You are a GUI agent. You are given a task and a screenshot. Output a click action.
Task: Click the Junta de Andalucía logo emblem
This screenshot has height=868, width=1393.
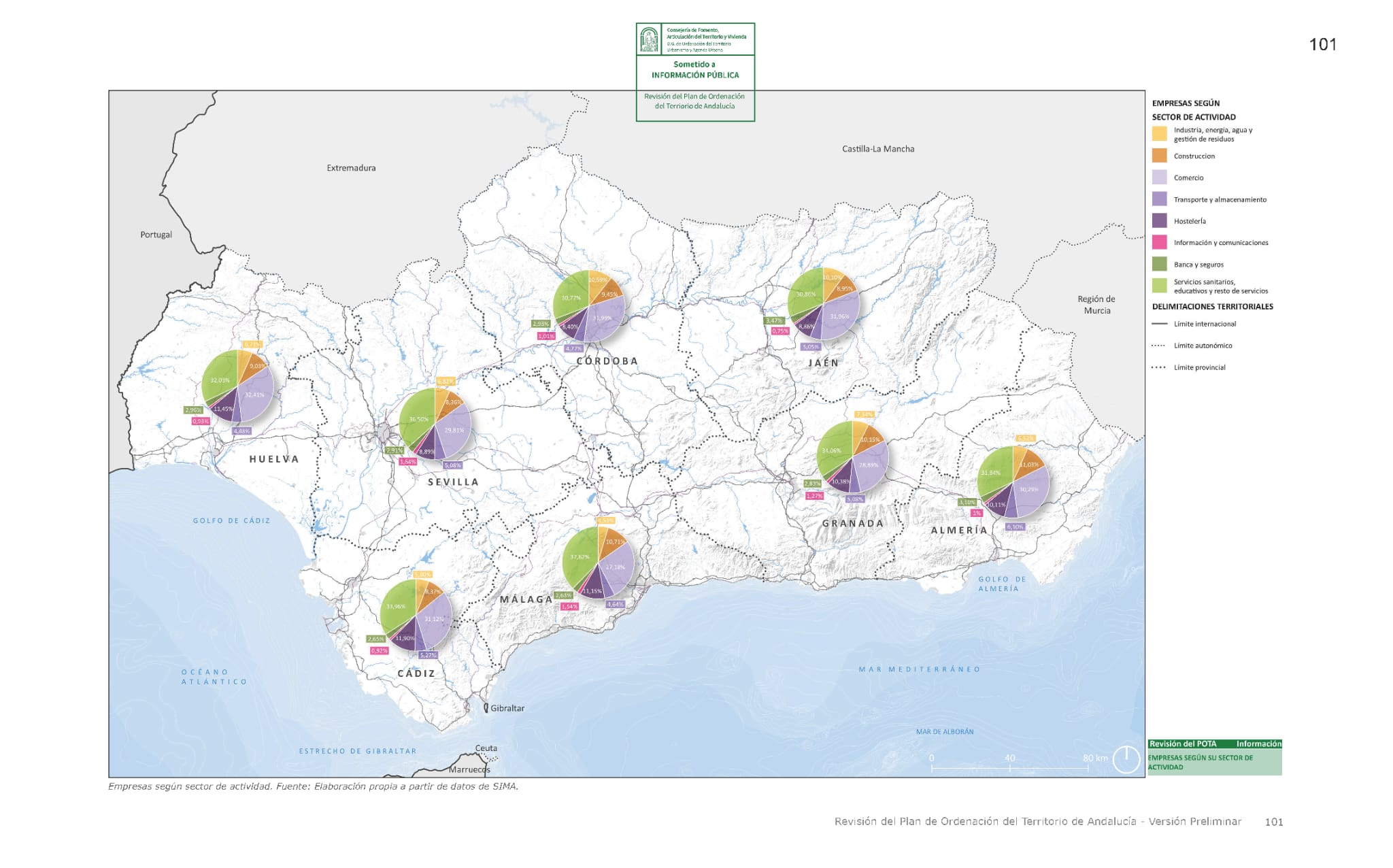649,40
